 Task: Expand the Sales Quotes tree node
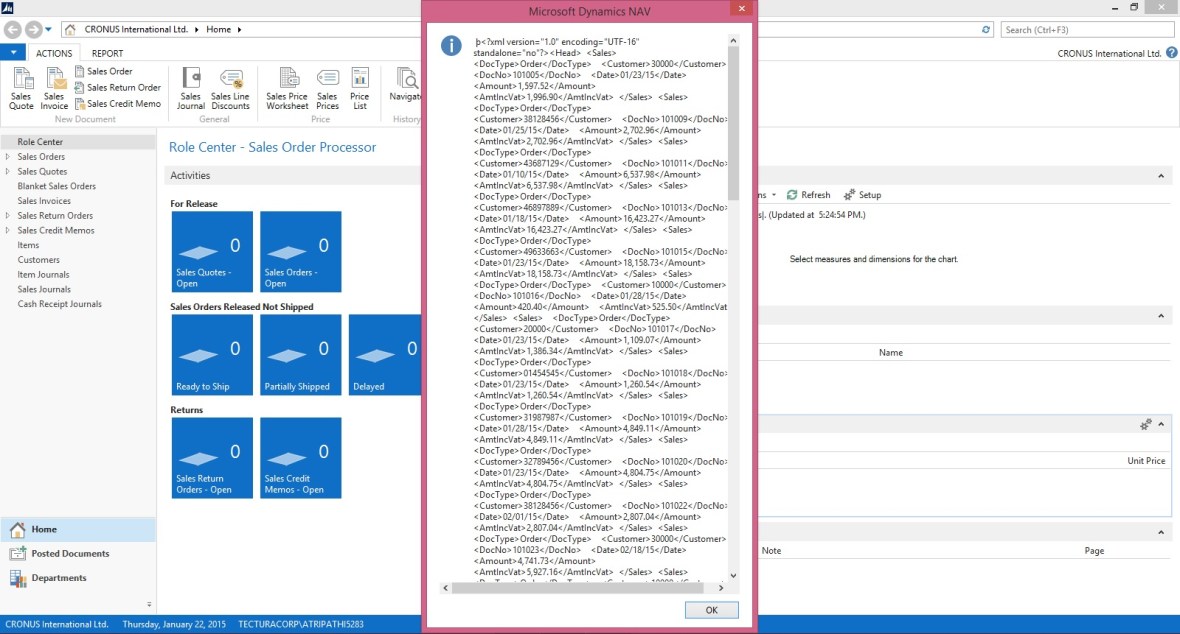tap(8, 172)
